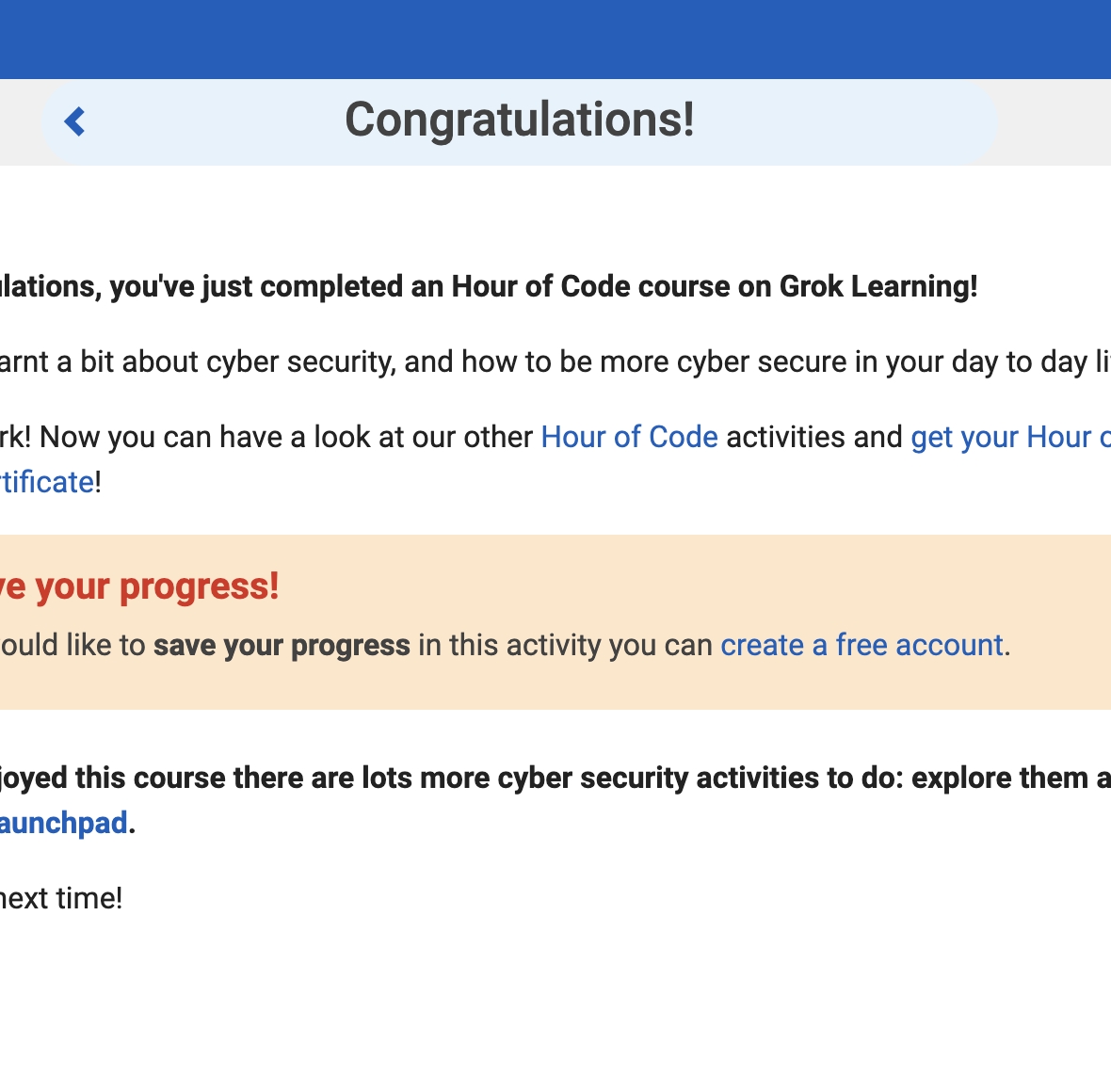Click the 'next time!' closing text

(61, 898)
